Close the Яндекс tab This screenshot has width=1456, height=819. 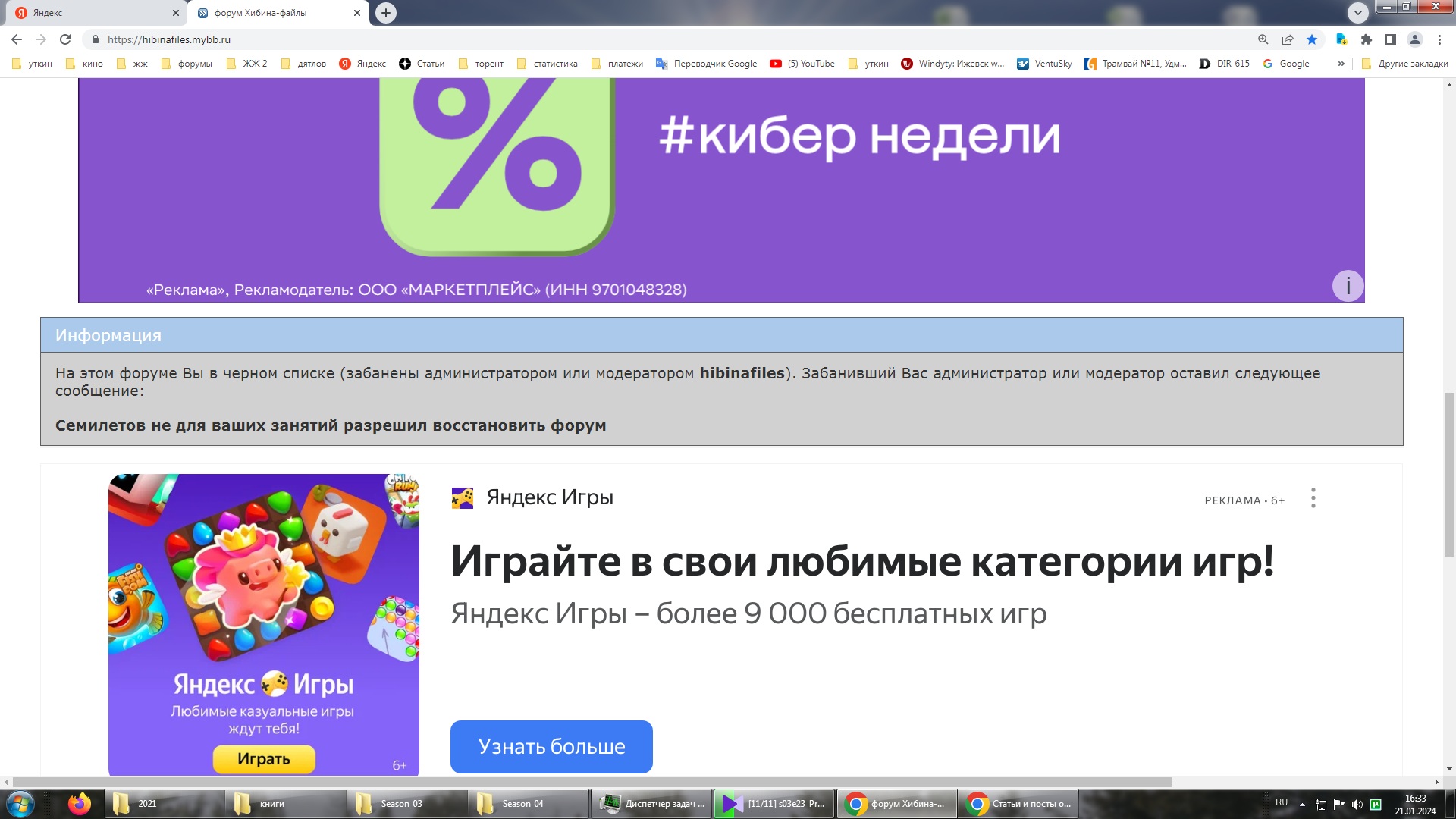tap(176, 13)
